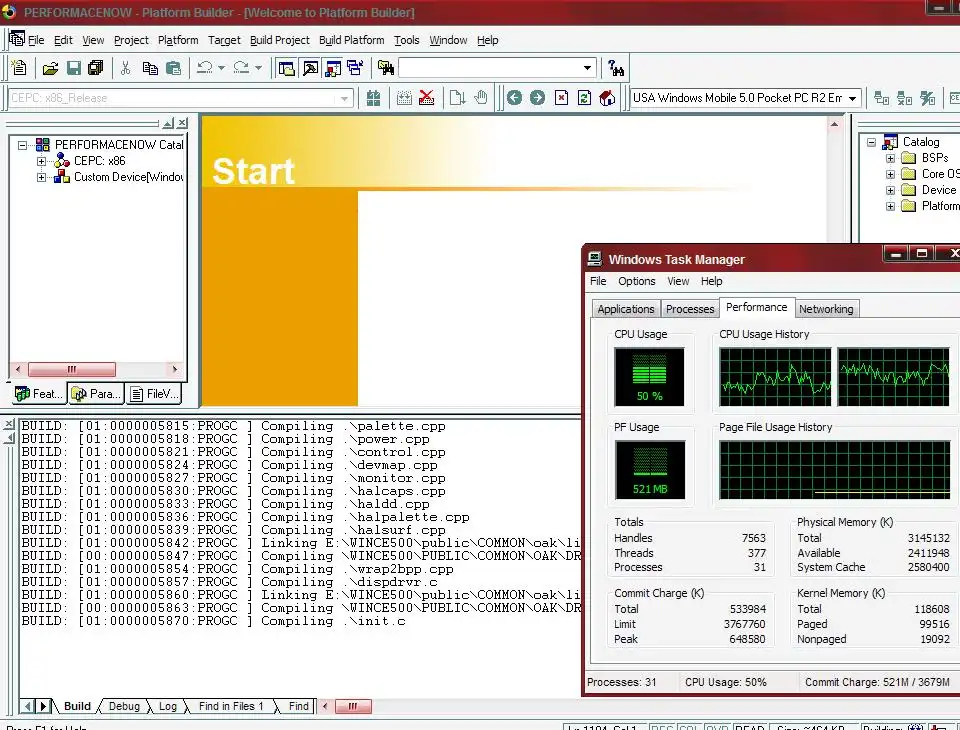The height and width of the screenshot is (730, 960).
Task: Create a new file from the toolbar
Action: click(x=20, y=68)
